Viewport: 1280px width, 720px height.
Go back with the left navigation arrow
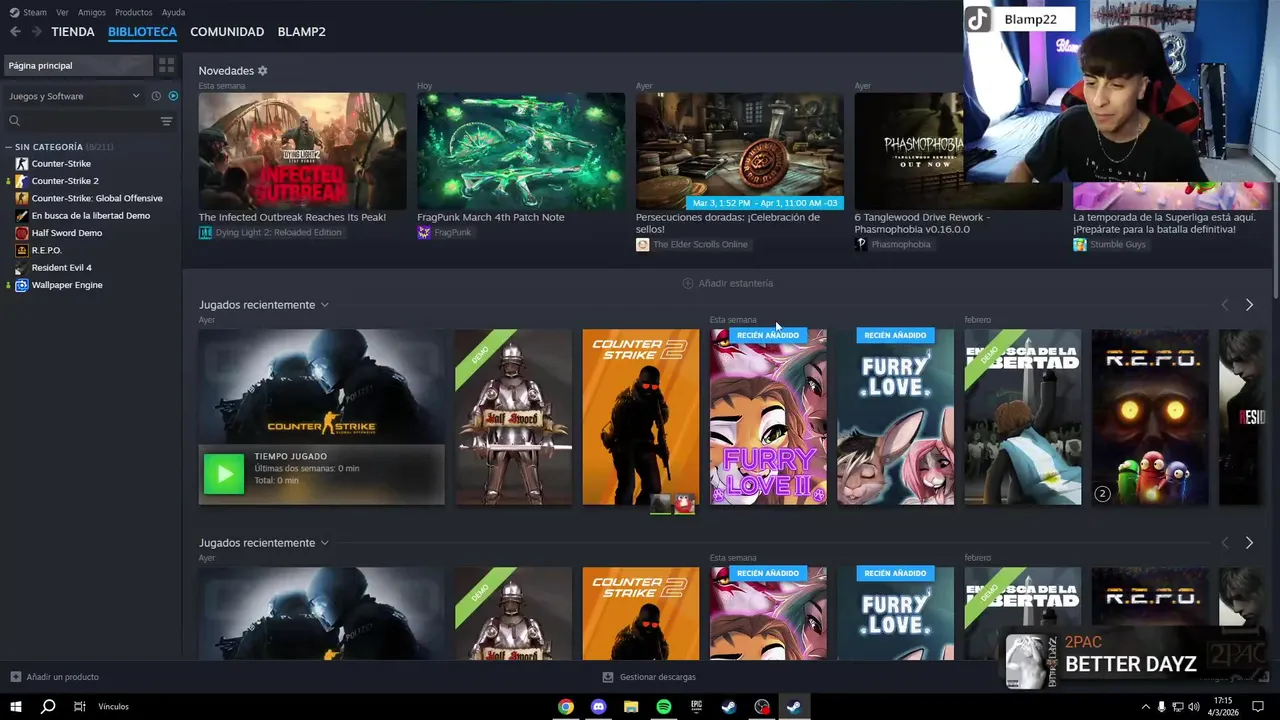pos(15,32)
